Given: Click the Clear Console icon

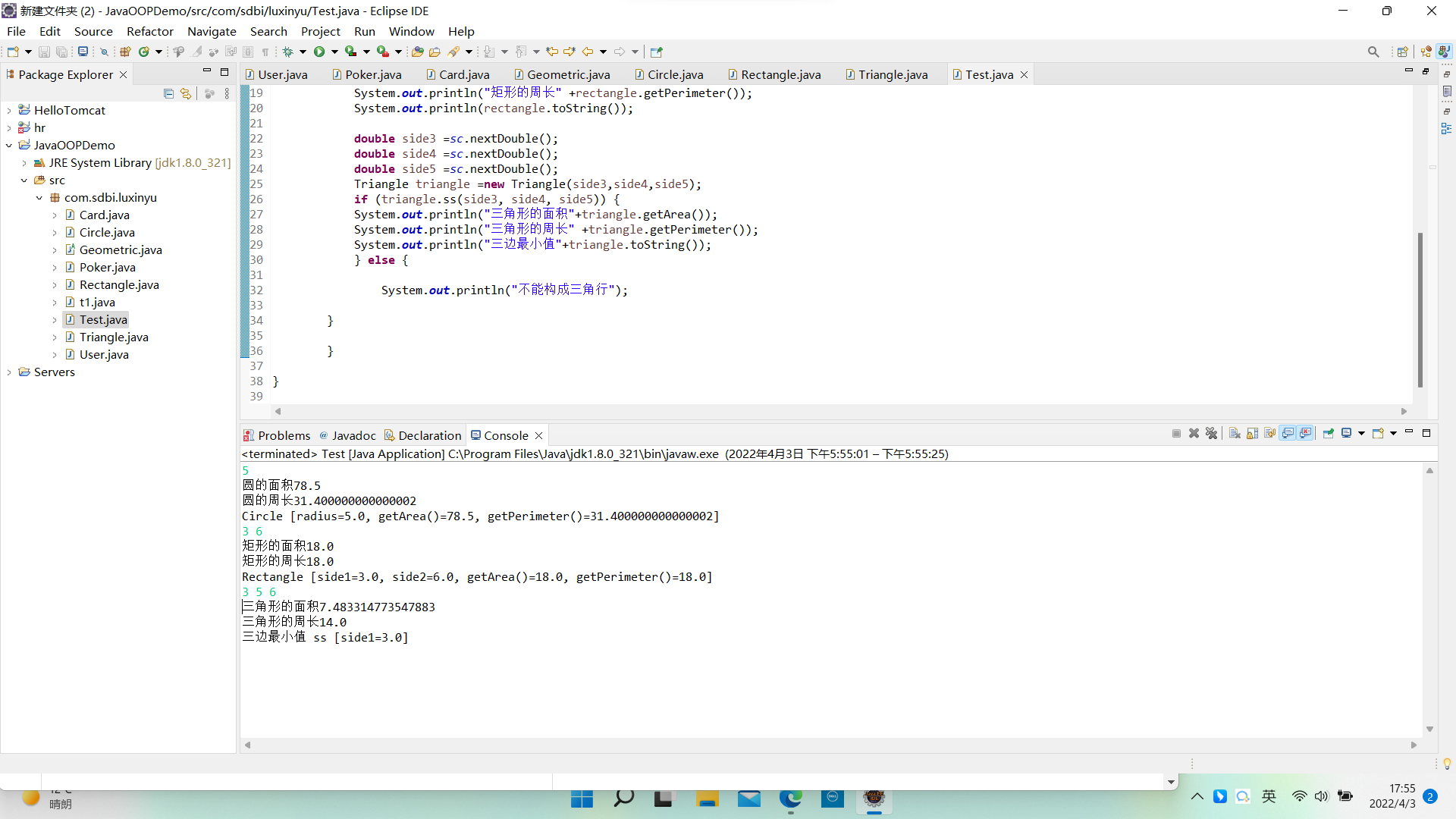Looking at the screenshot, I should [1235, 434].
